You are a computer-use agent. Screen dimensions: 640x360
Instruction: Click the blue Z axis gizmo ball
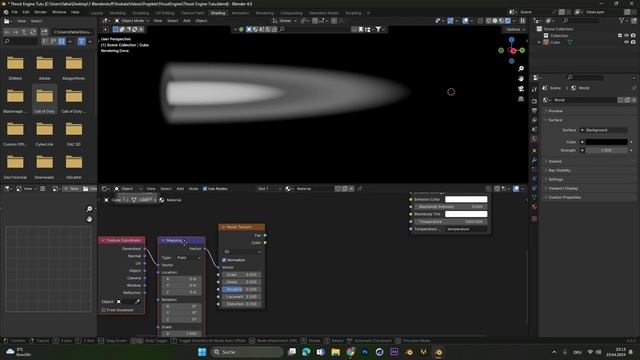(511, 40)
